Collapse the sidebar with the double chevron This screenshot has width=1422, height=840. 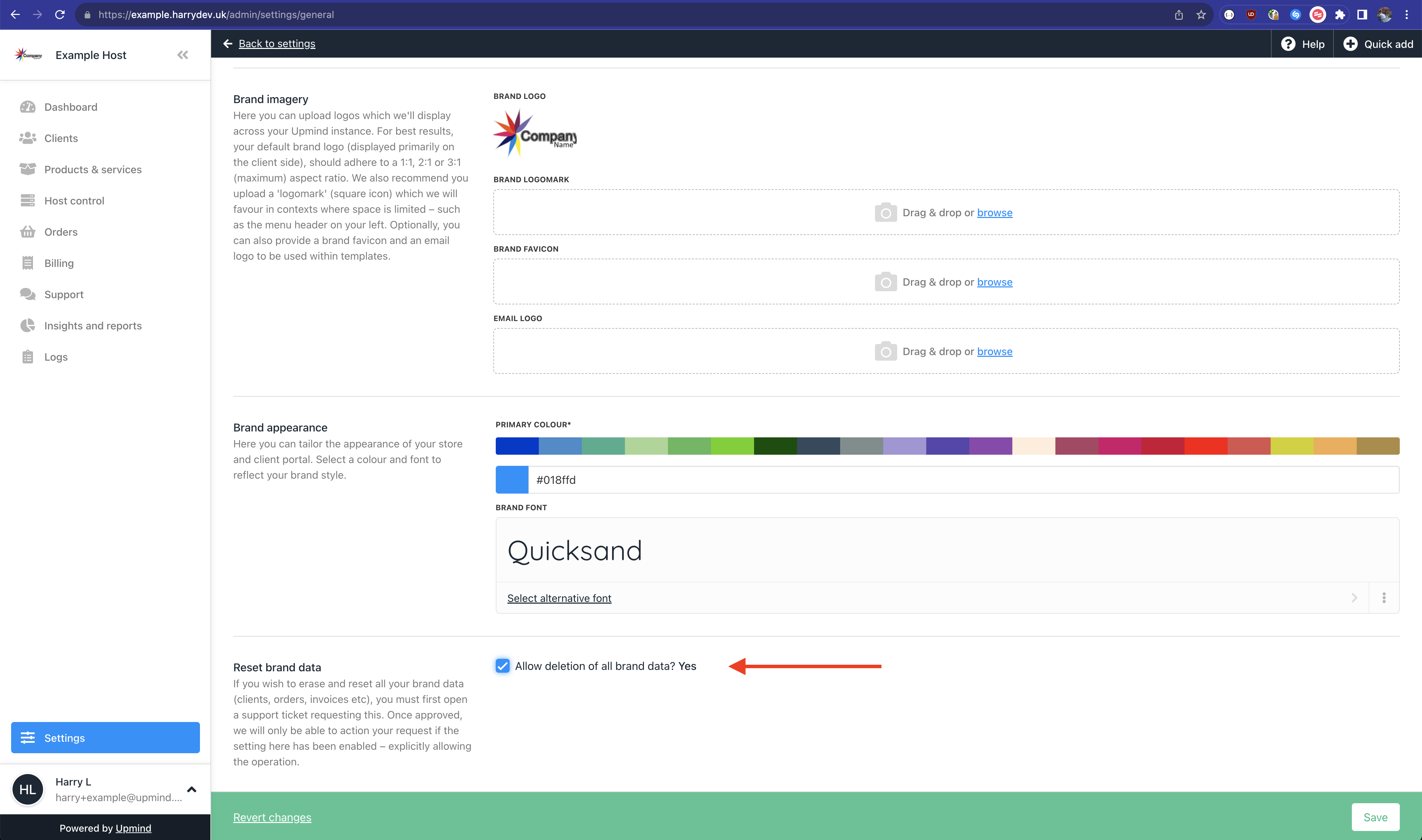pos(182,55)
